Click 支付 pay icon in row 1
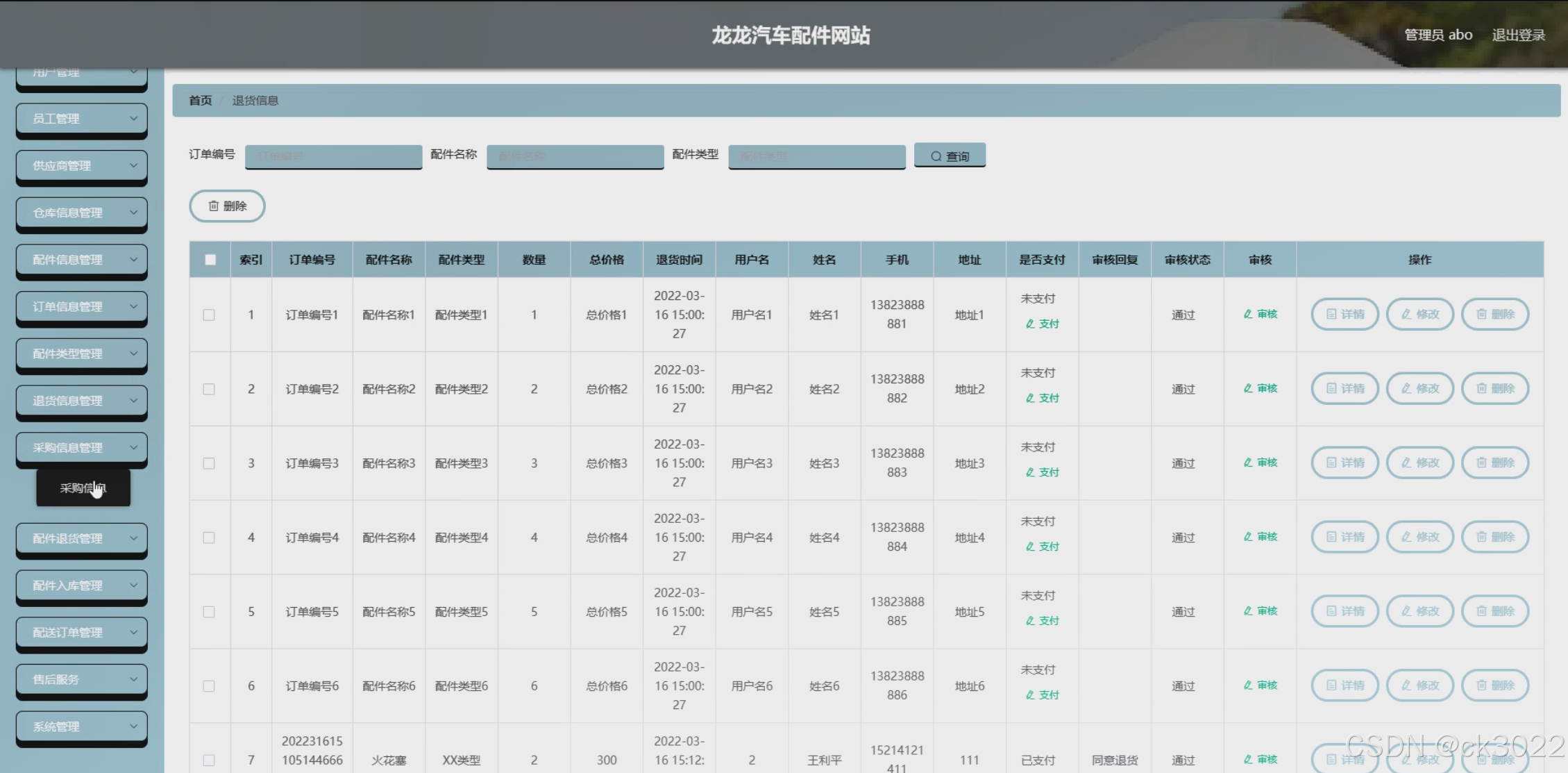The height and width of the screenshot is (773, 1568). click(1042, 324)
